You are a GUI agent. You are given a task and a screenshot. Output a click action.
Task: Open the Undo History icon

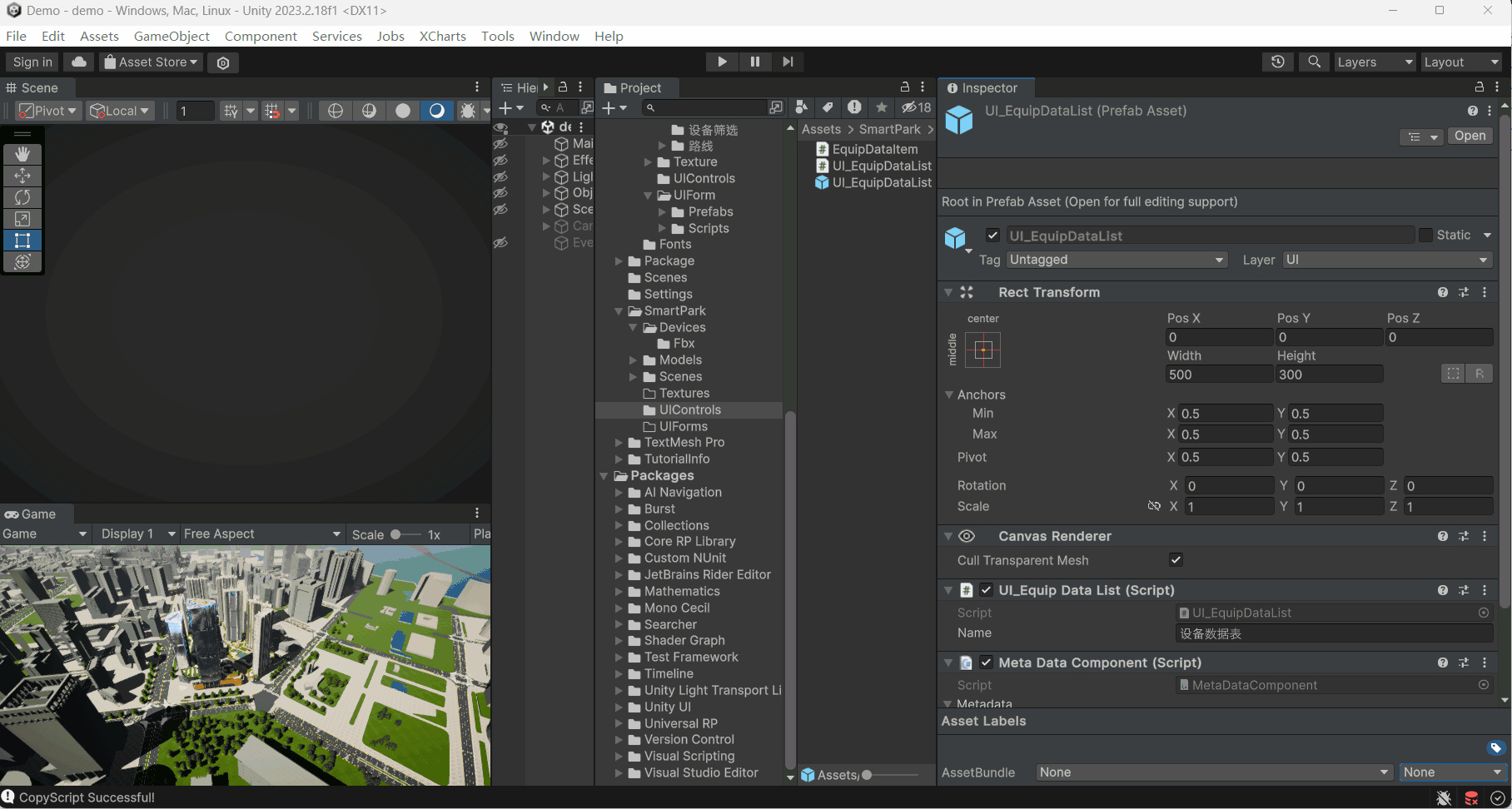(1278, 62)
